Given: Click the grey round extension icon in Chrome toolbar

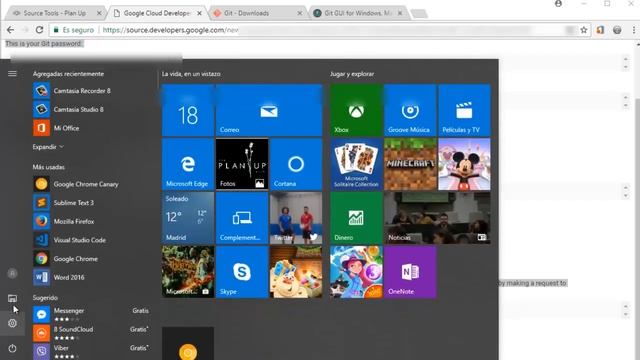Looking at the screenshot, I should 617,30.
